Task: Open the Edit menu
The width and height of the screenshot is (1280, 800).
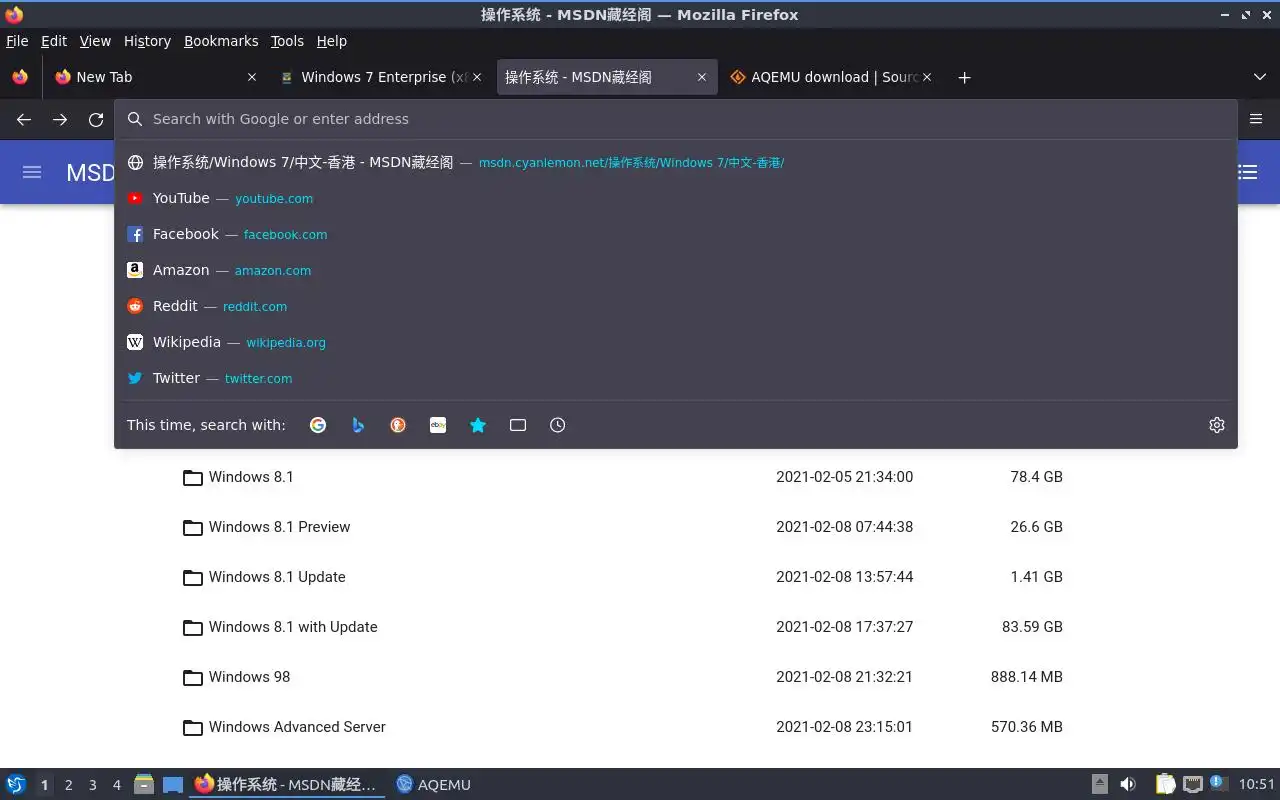Action: (54, 41)
